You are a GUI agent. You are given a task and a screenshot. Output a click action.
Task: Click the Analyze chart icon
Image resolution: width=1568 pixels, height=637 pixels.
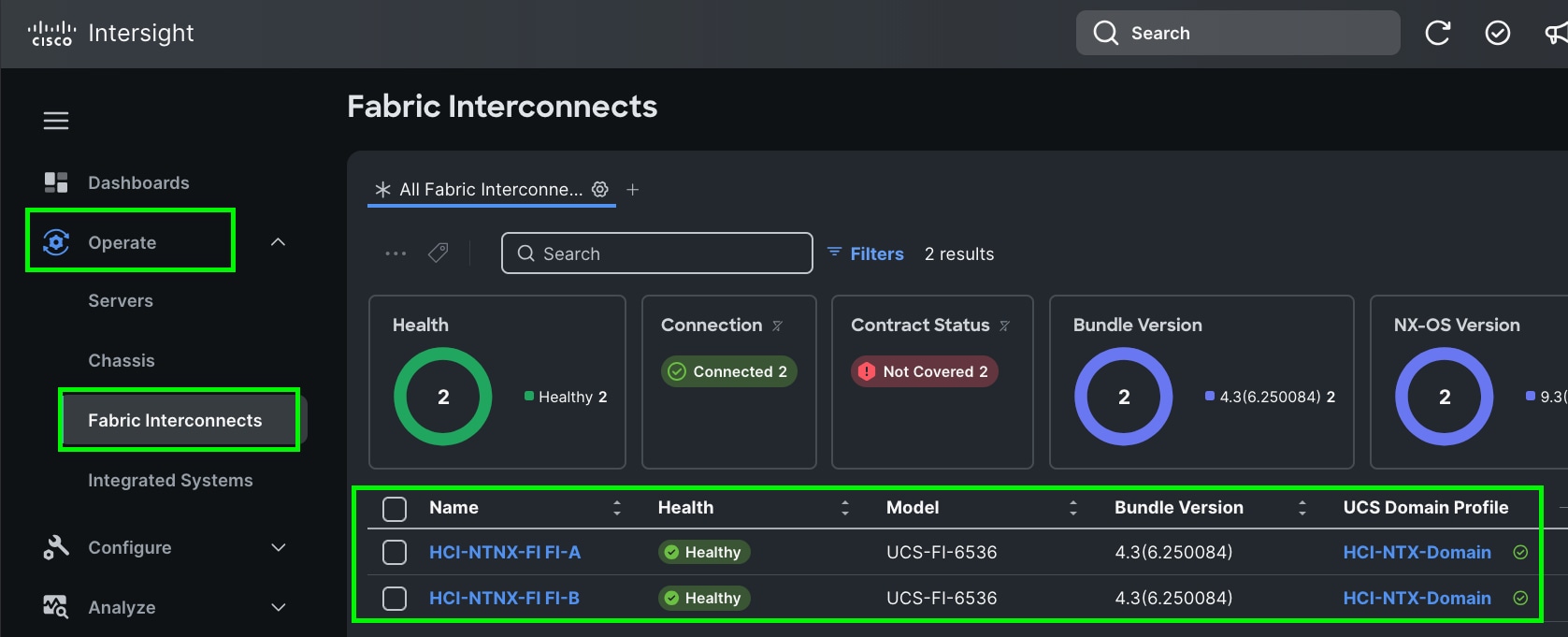(x=56, y=607)
